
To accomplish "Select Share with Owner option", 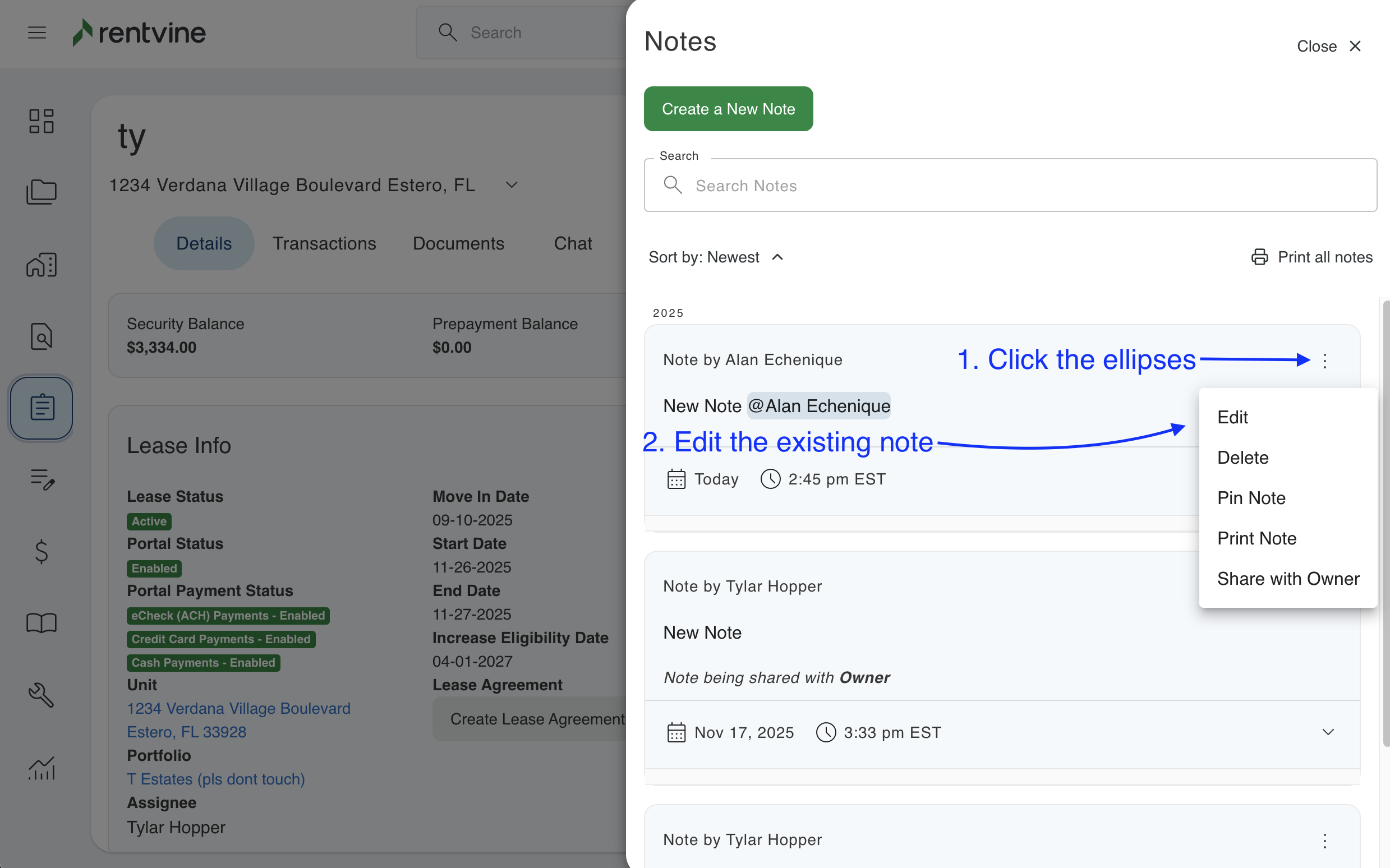I will (1288, 579).
